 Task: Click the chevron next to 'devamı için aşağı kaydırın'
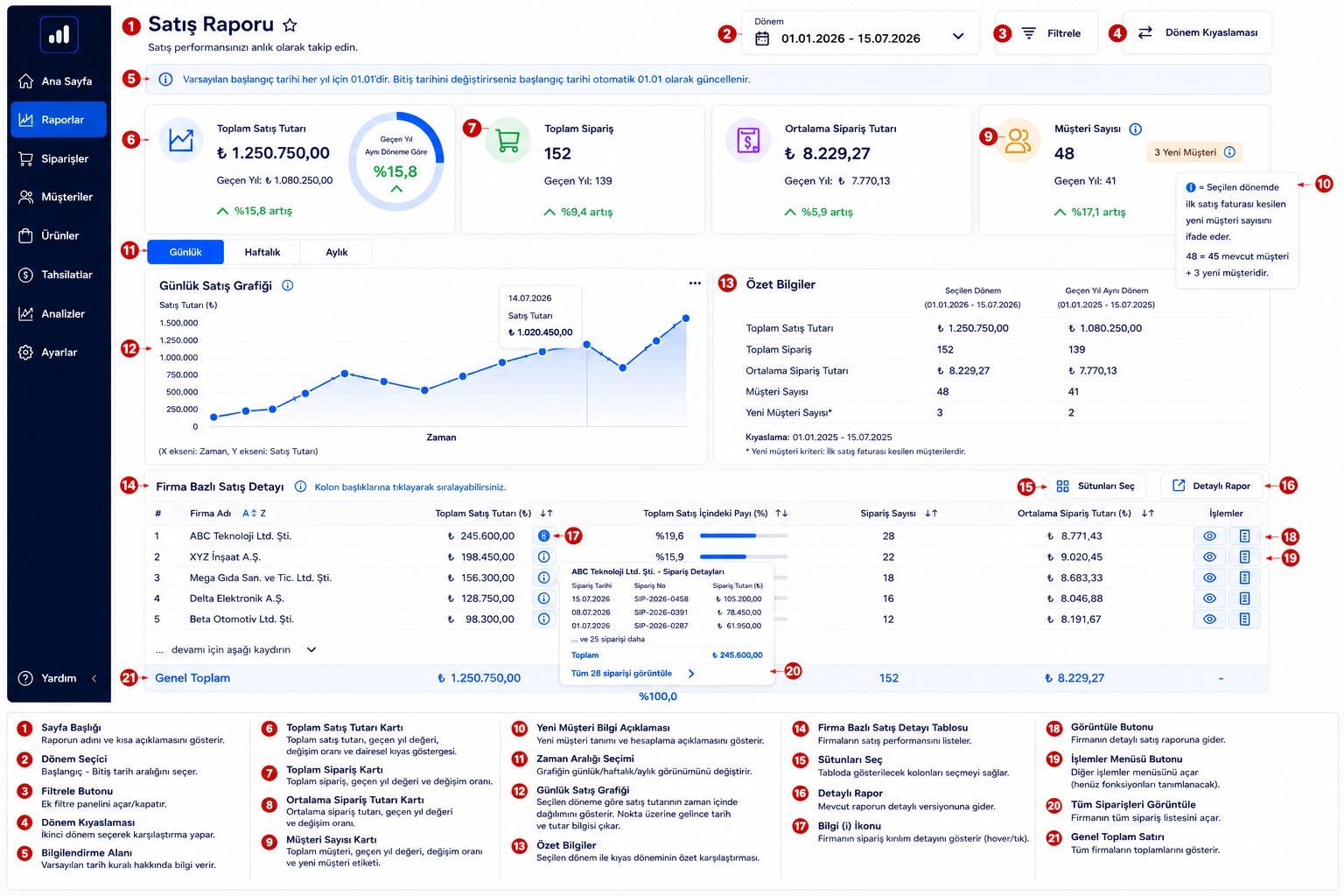pyautogui.click(x=311, y=650)
